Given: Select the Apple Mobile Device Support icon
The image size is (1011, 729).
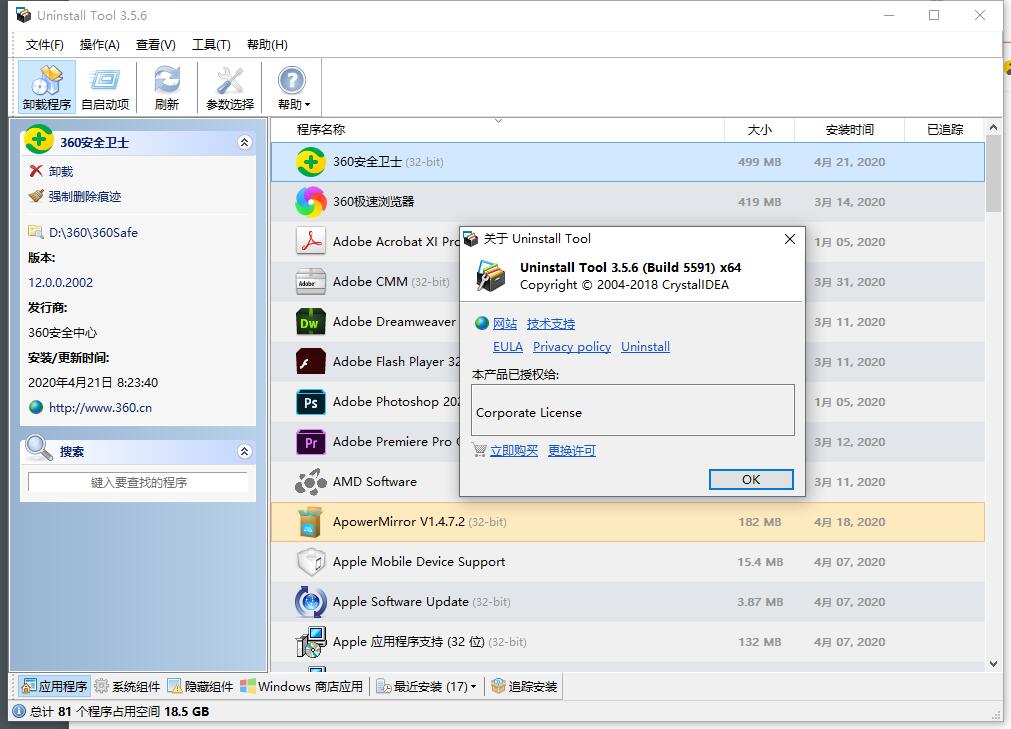Looking at the screenshot, I should click(310, 561).
